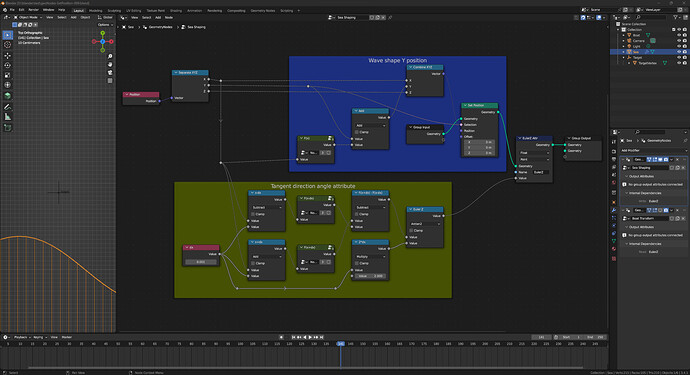690x375 pixels.
Task: Open the Material properties tab icon
Action: [x=614, y=249]
